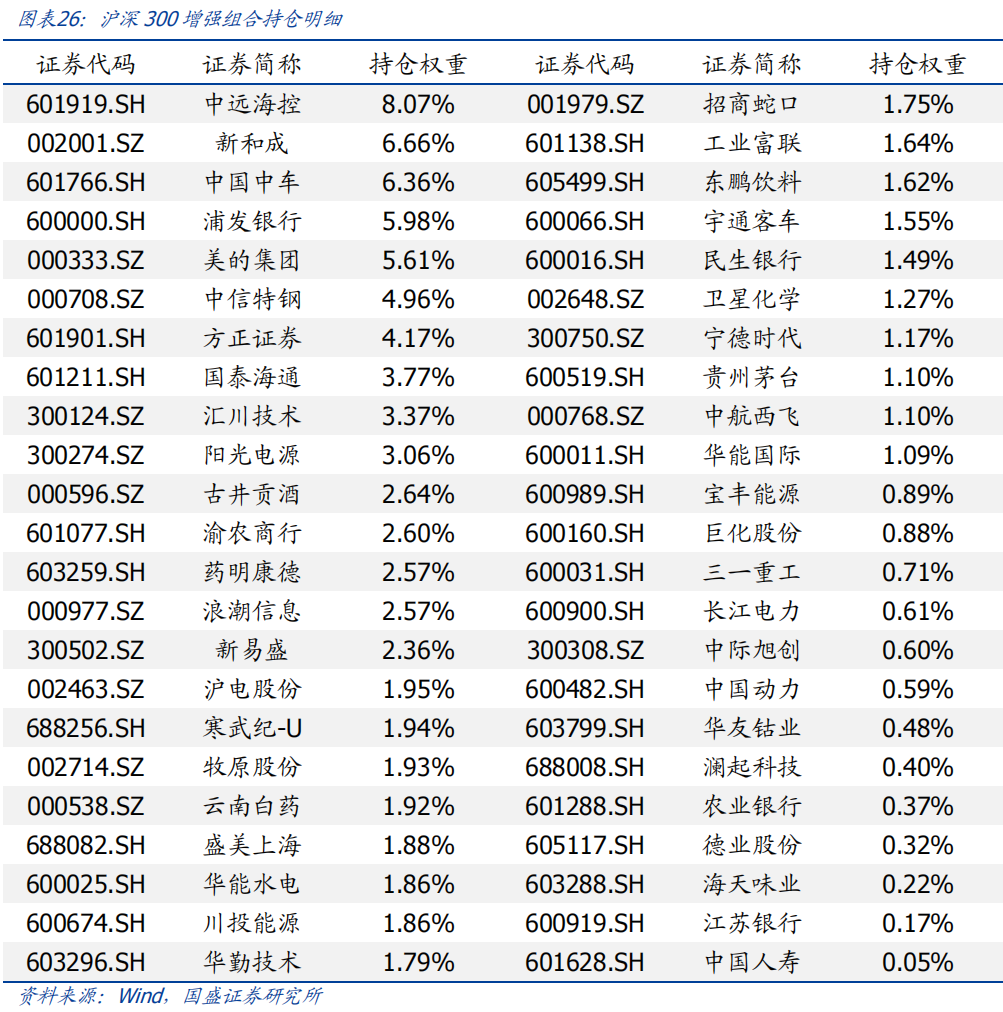This screenshot has width=1003, height=1012.
Task: Click stock name 药明康德
Action: [x=252, y=572]
